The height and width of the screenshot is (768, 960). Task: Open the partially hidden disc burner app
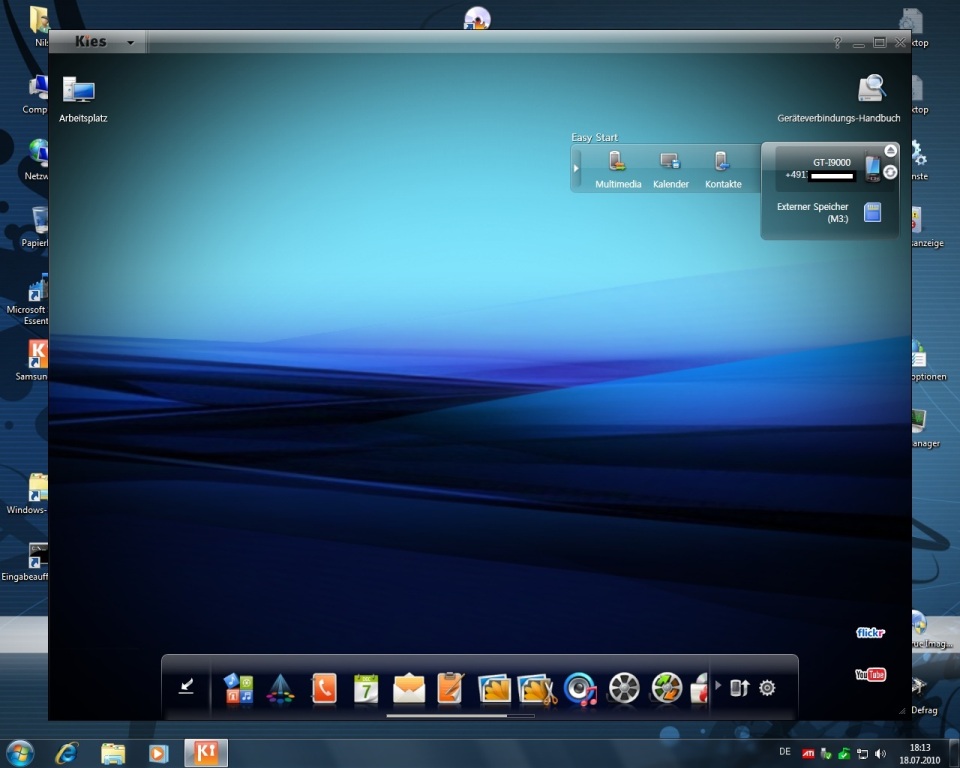[x=699, y=688]
